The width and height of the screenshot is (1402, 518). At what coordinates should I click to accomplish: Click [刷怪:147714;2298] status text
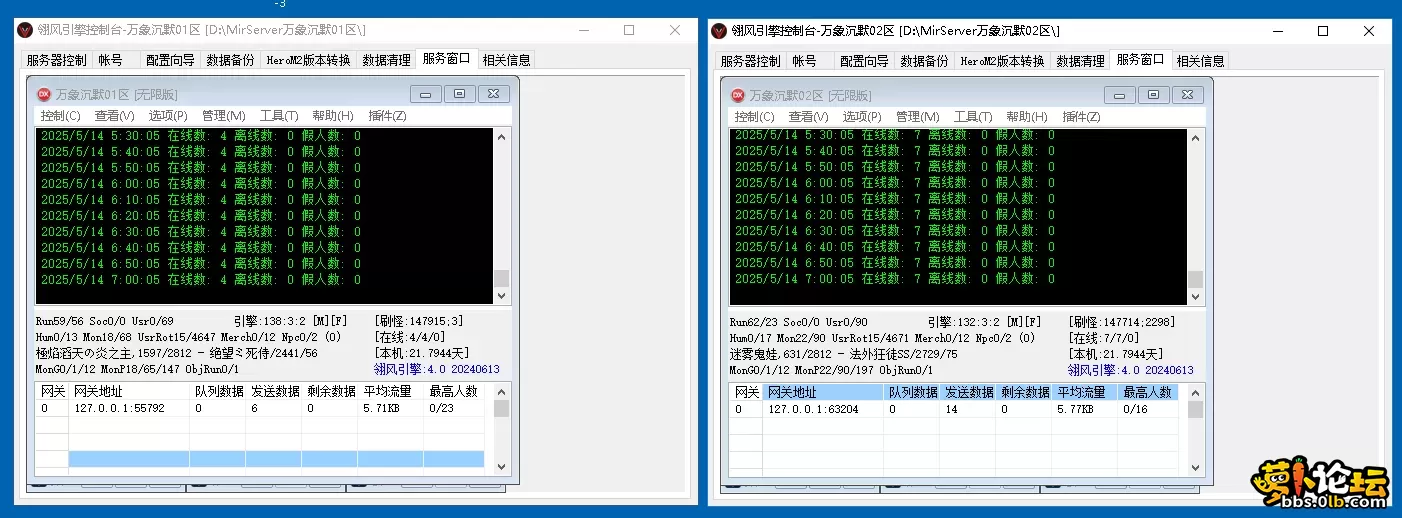tap(1122, 322)
